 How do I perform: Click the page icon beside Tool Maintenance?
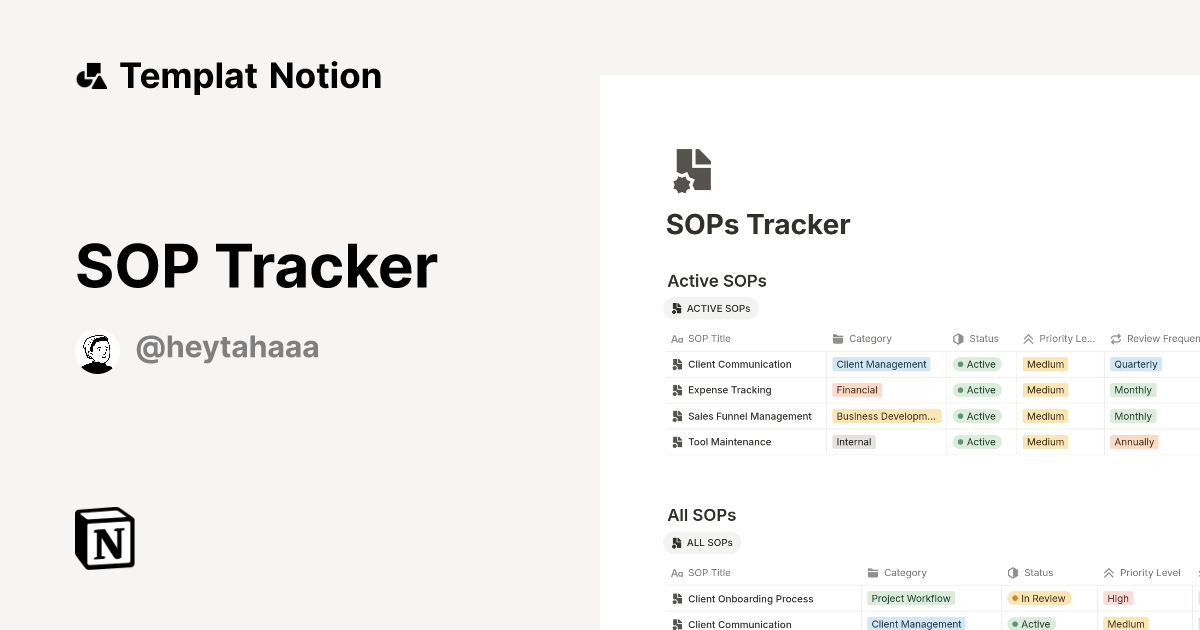click(x=677, y=441)
